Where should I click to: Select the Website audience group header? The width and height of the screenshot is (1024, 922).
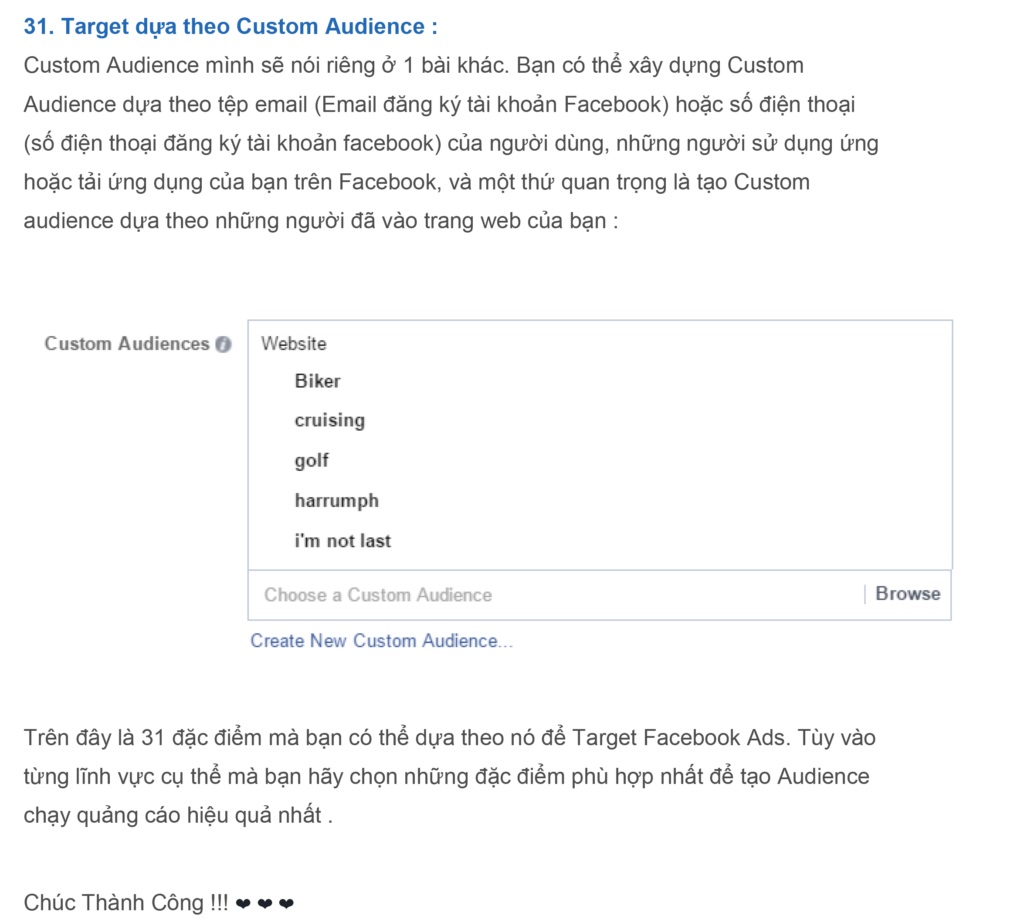point(293,343)
